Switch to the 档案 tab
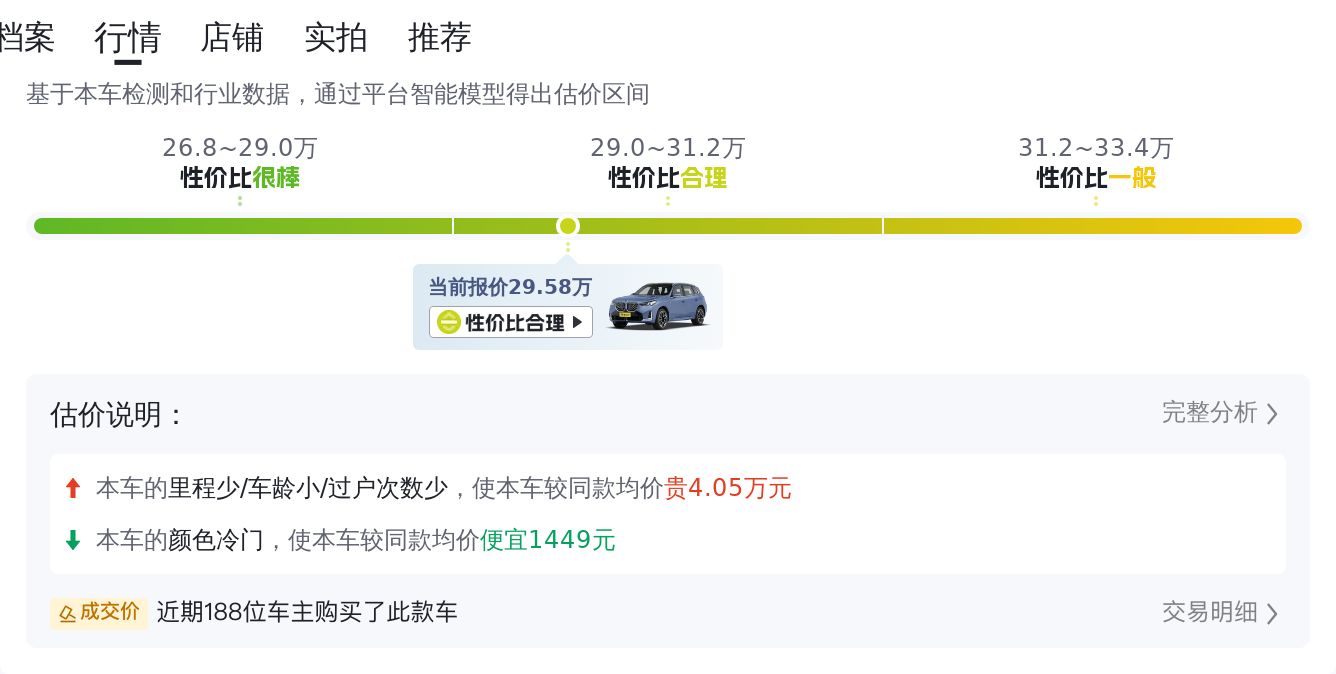Image resolution: width=1336 pixels, height=674 pixels. 26,38
